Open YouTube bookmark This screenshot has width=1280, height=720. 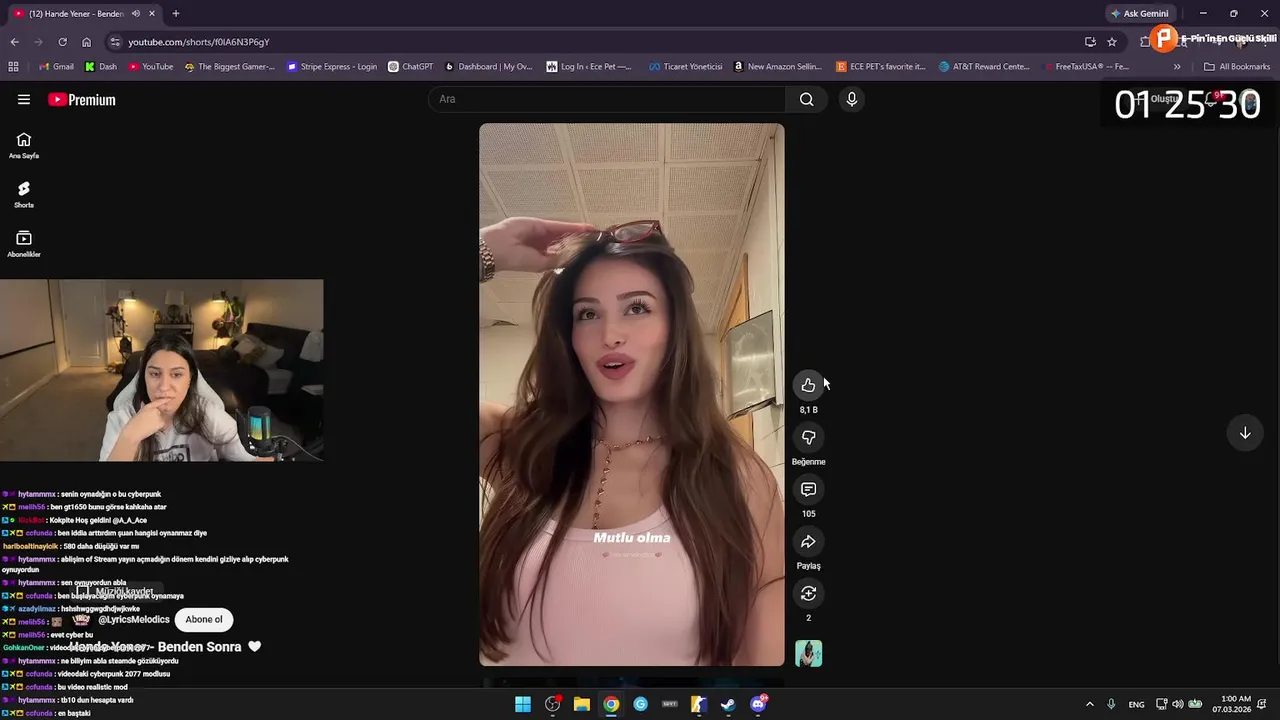tap(151, 67)
